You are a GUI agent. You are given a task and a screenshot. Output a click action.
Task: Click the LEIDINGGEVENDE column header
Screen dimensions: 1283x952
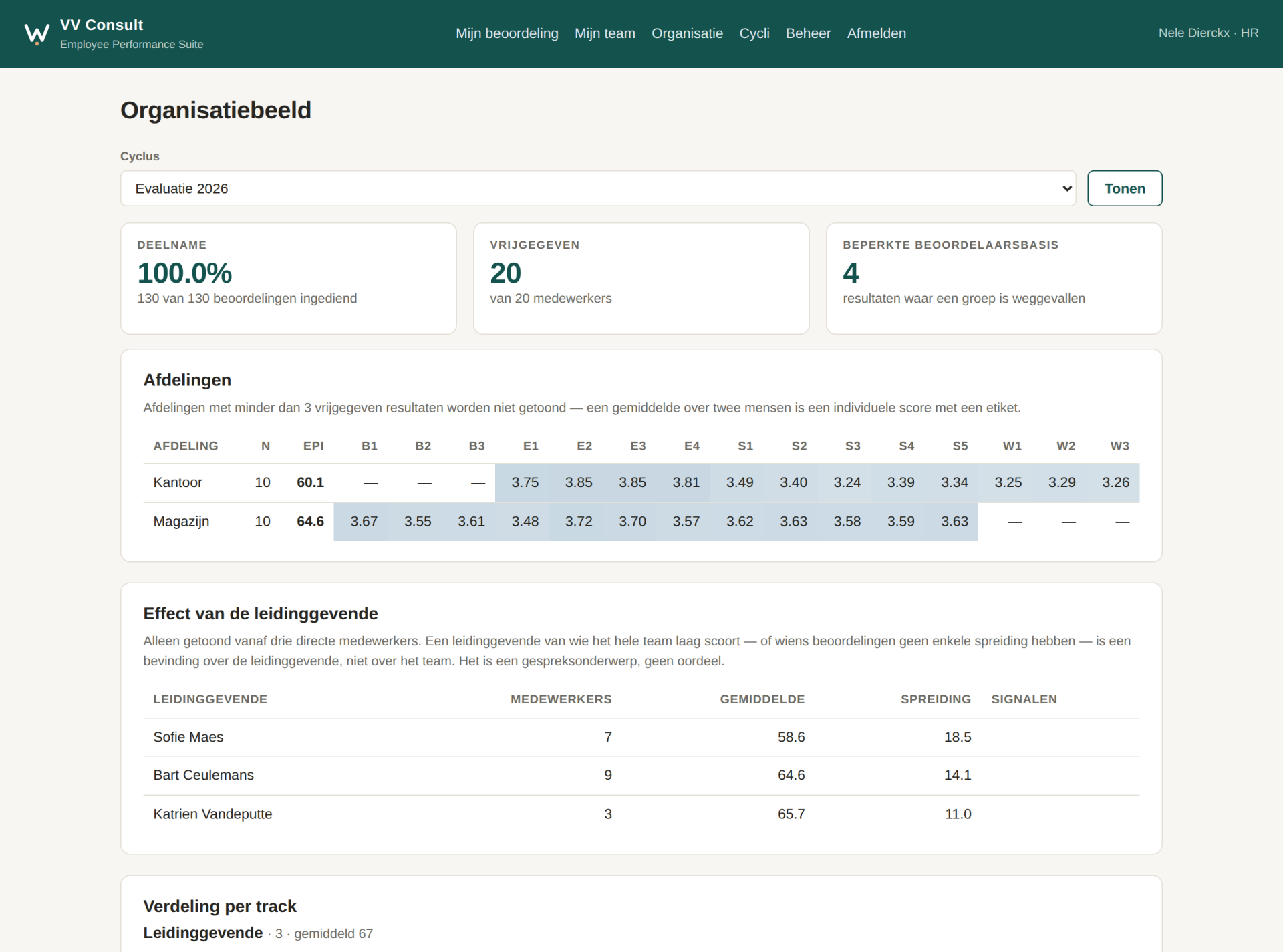(210, 699)
